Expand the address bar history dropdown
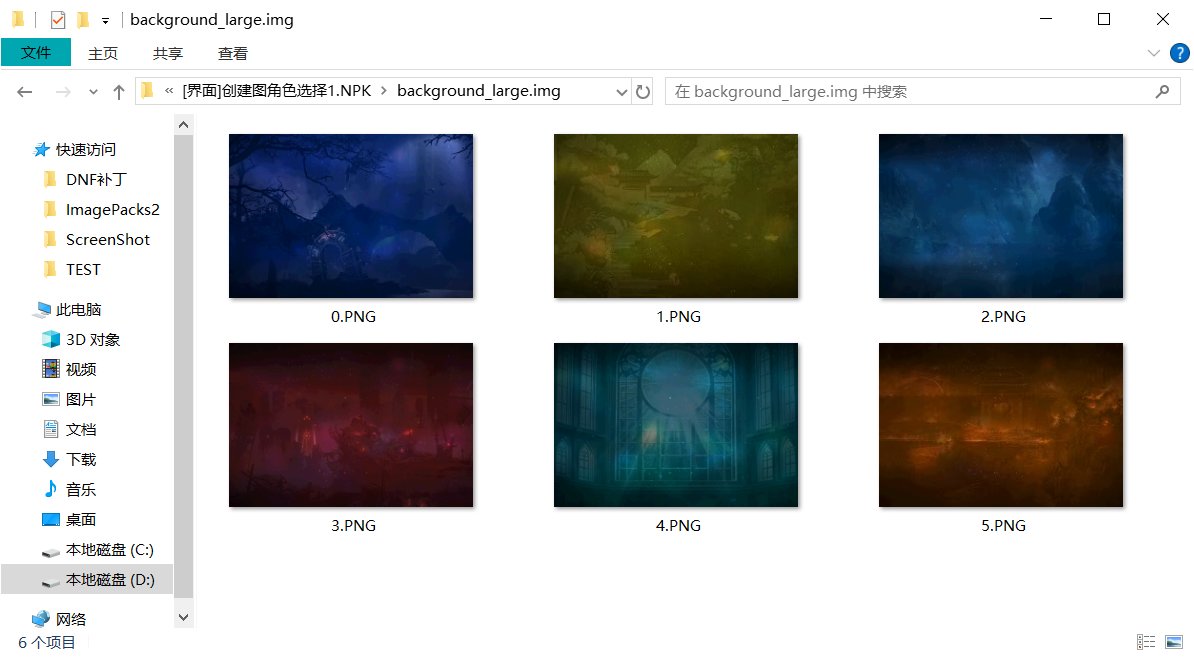Viewport: 1194px width, 658px height. (621, 92)
